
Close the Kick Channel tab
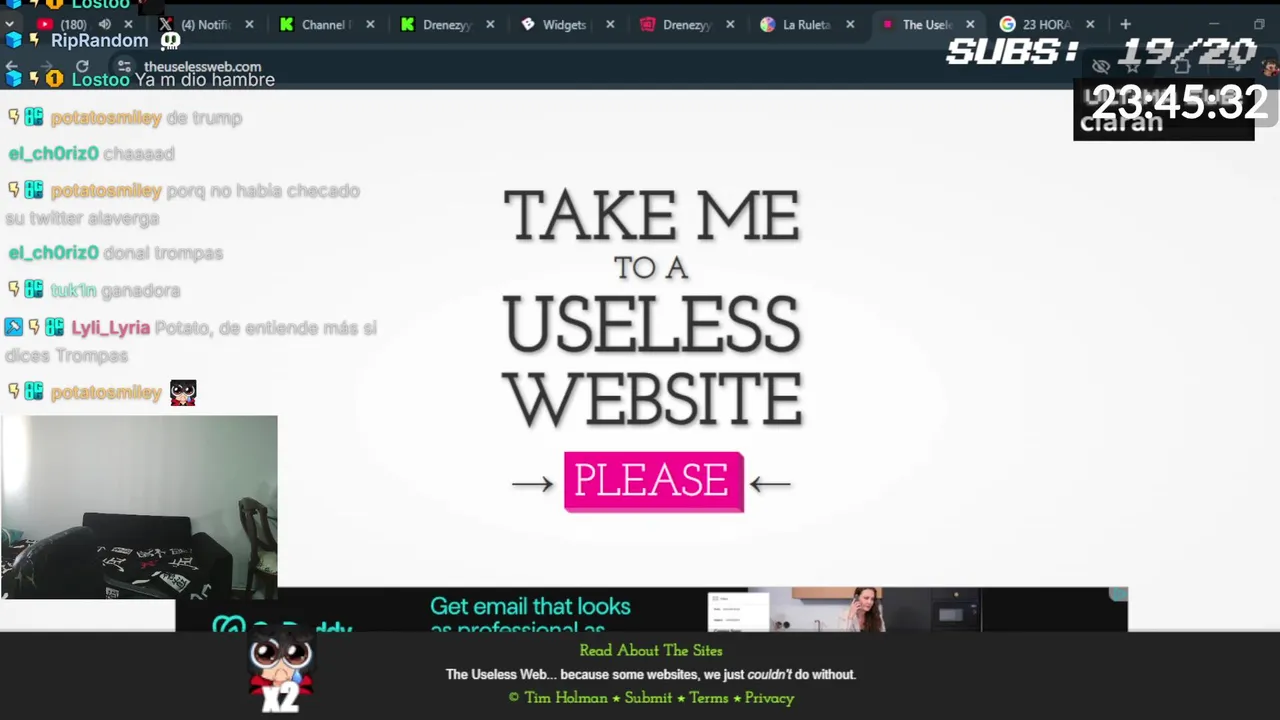tap(370, 24)
